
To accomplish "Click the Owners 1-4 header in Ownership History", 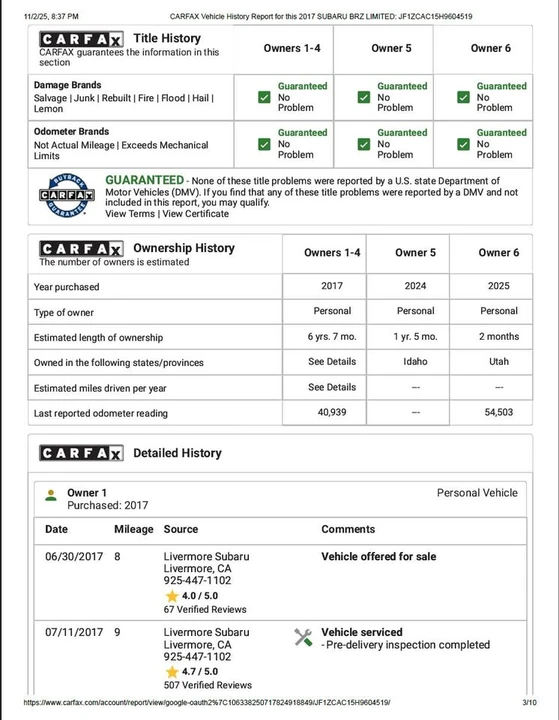I will pyautogui.click(x=332, y=253).
